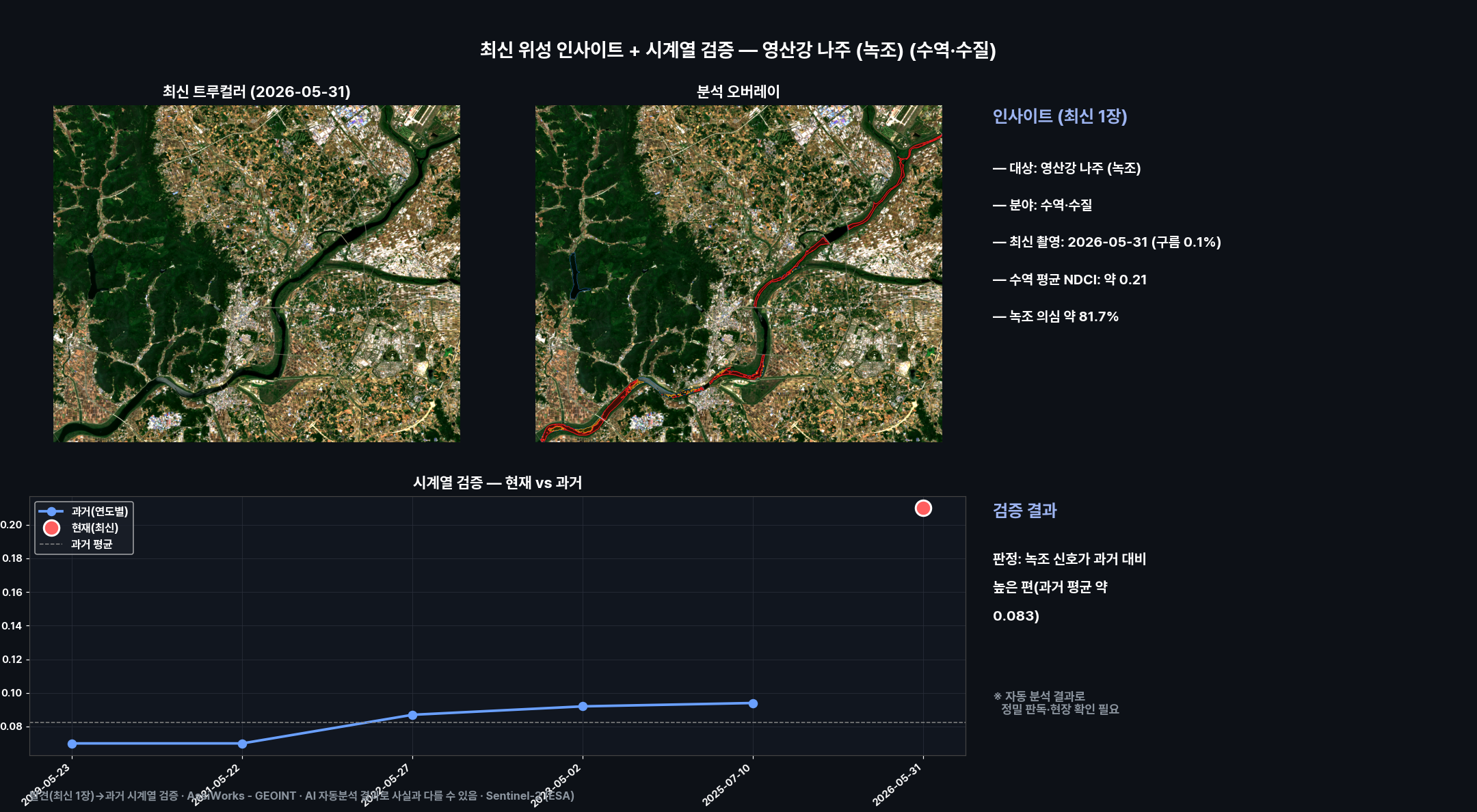Click the true-color satellite image of the Yeongsan River
The height and width of the screenshot is (812, 1477).
pyautogui.click(x=256, y=273)
